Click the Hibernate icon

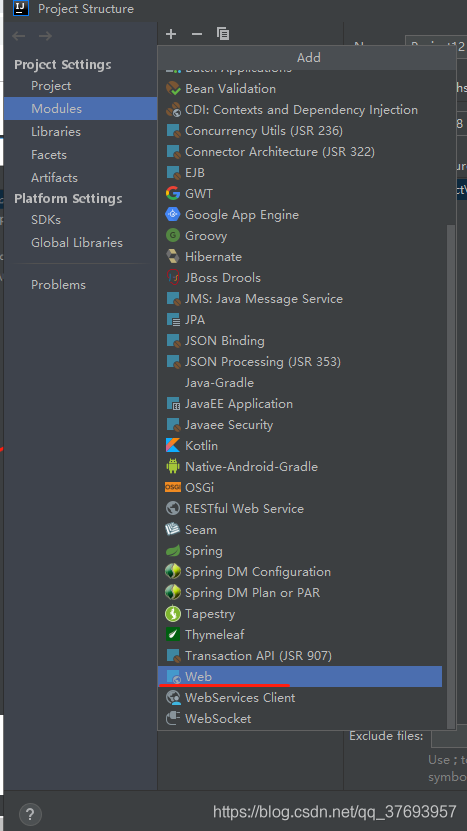[x=173, y=257]
